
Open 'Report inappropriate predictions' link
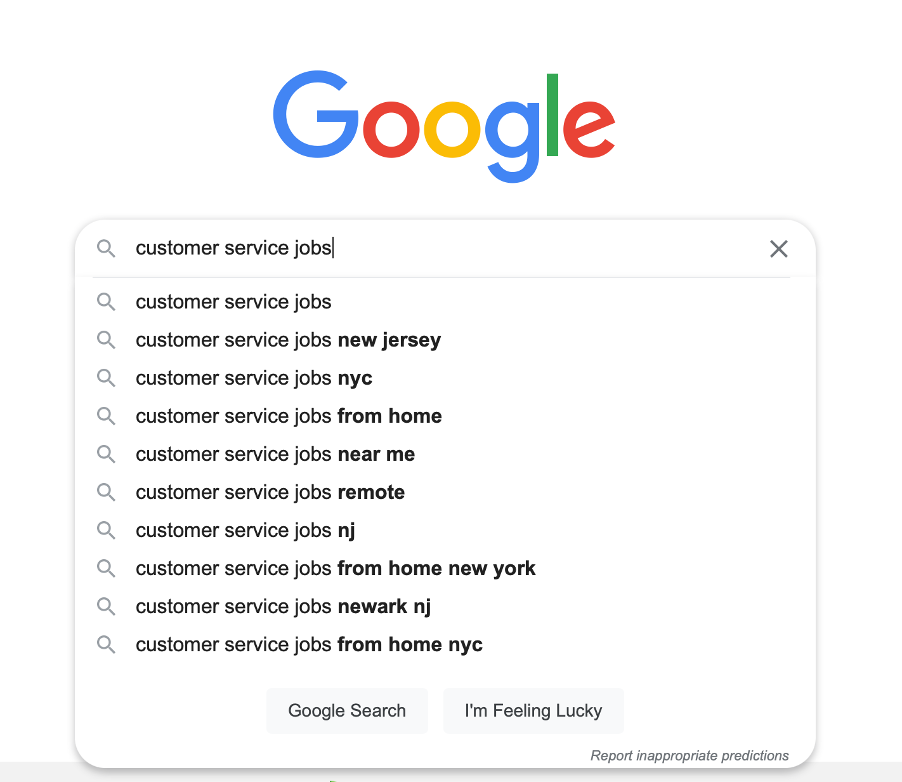[689, 755]
